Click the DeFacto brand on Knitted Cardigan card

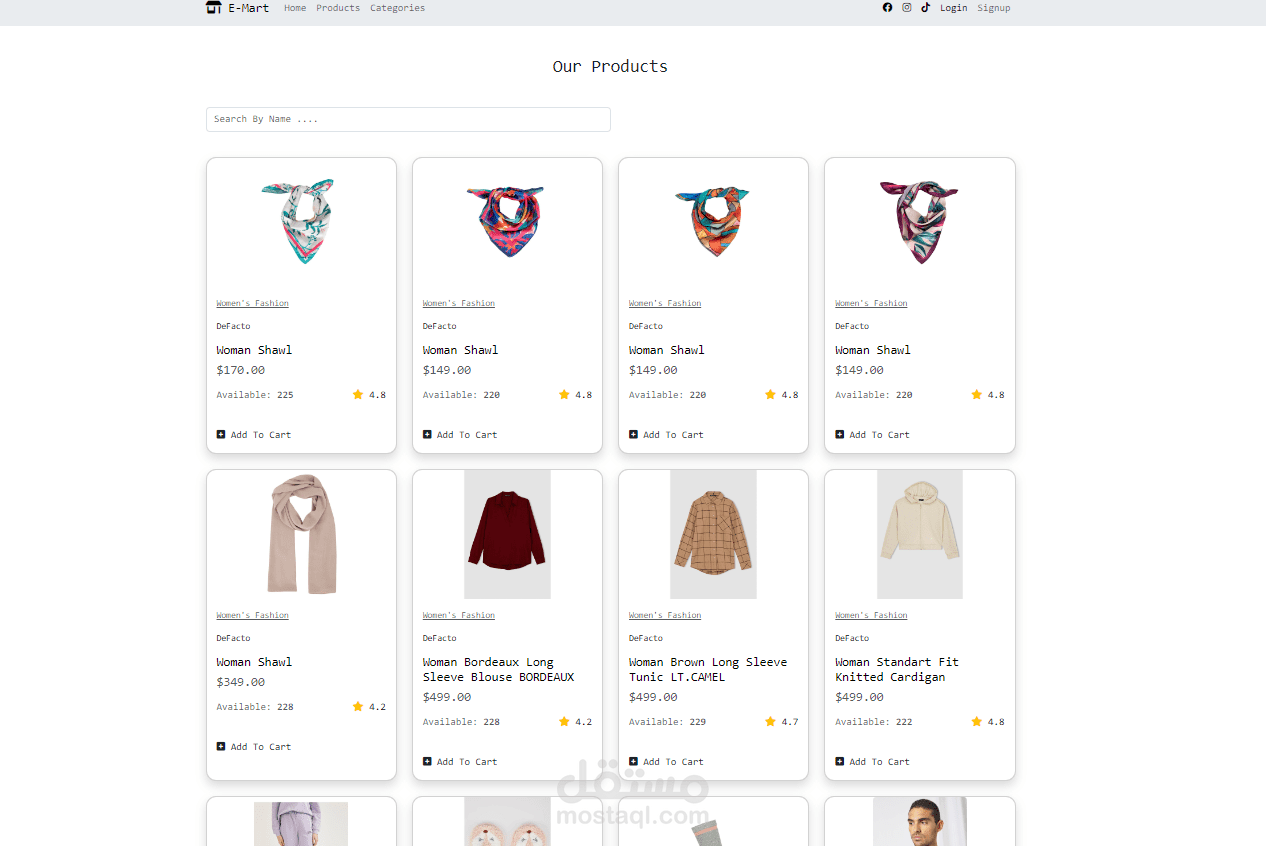coord(852,638)
